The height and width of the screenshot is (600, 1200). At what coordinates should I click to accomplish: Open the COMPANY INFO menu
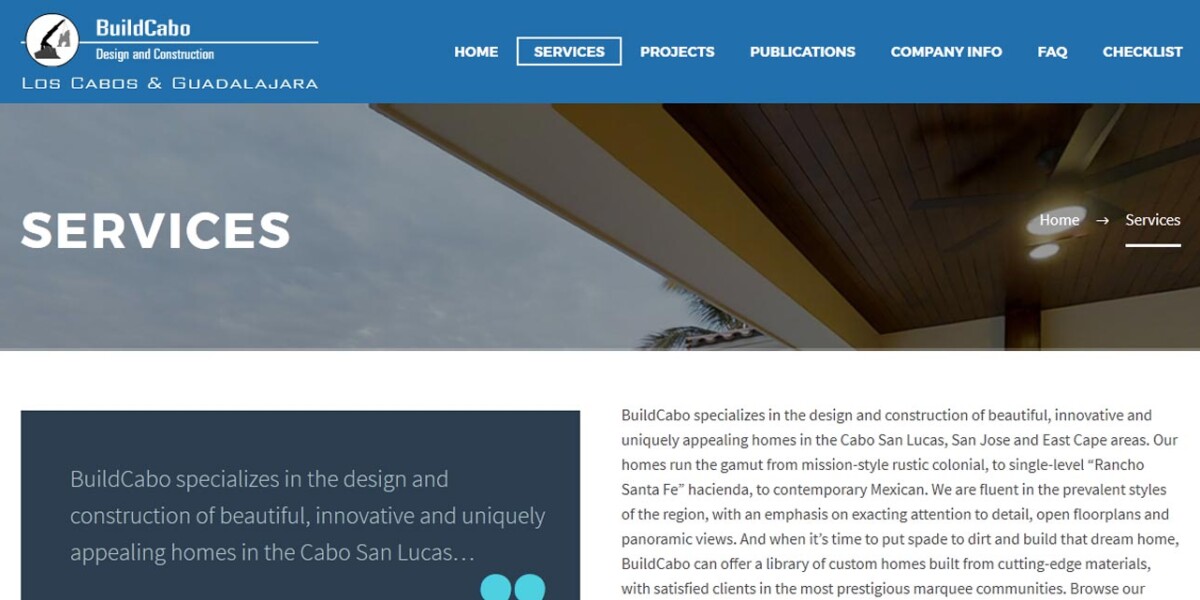[946, 52]
